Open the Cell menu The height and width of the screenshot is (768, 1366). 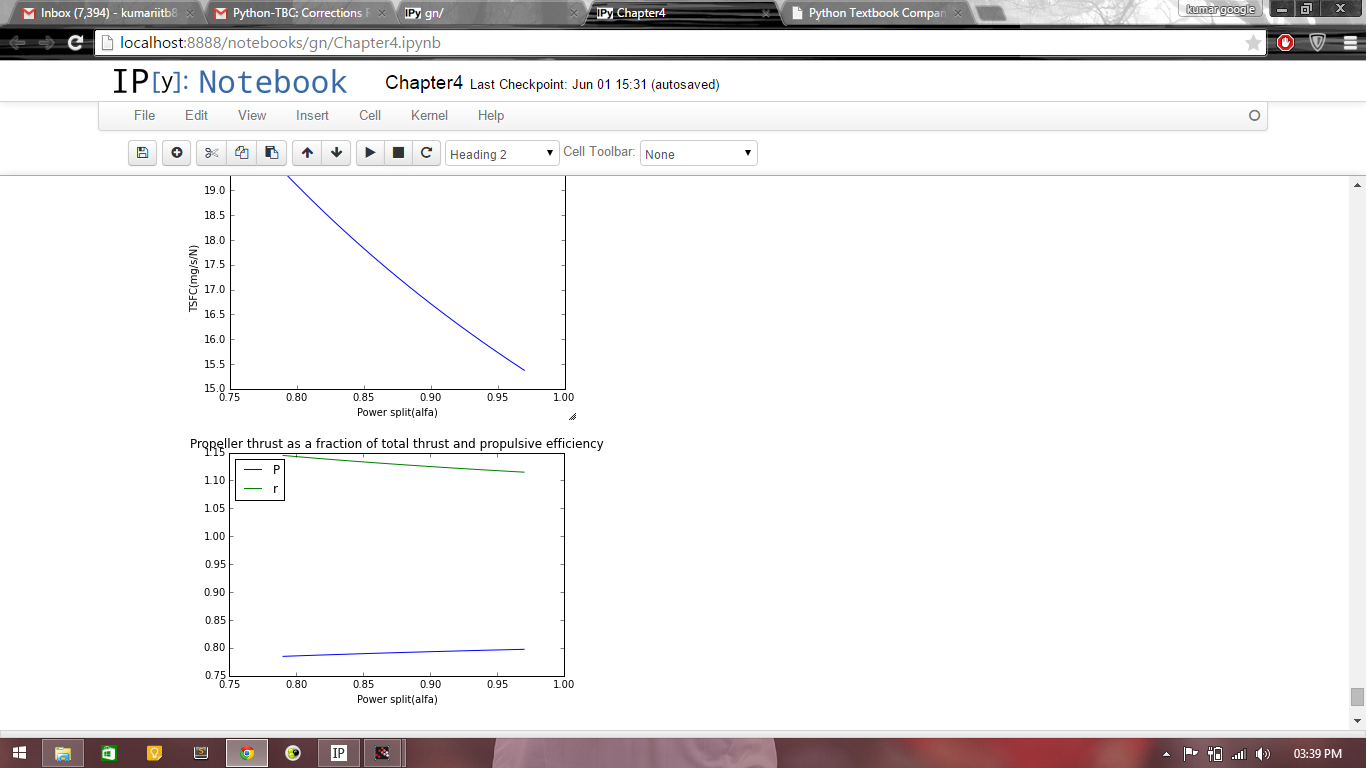pos(370,115)
